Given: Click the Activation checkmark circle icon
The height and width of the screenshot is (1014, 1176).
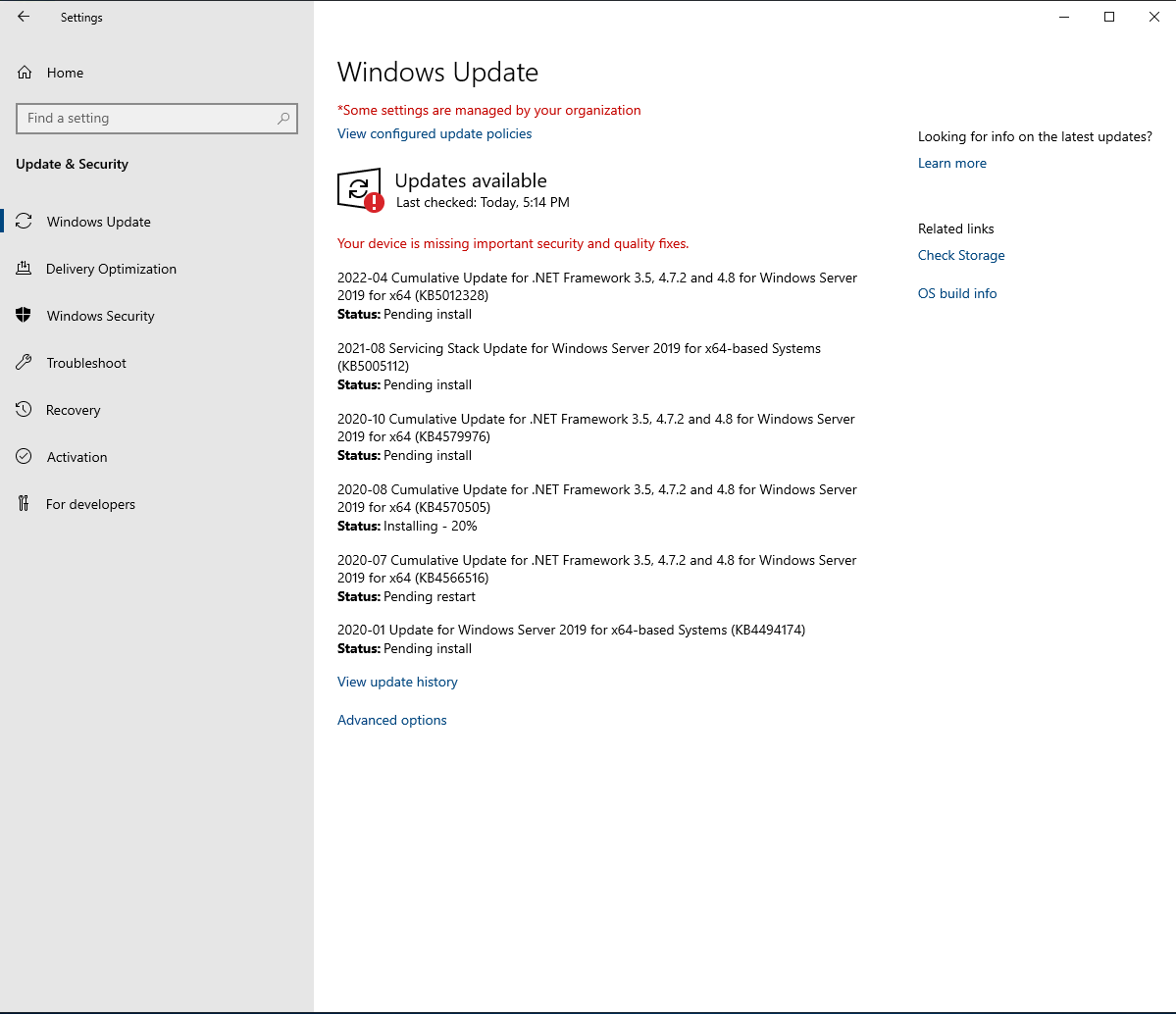Looking at the screenshot, I should point(24,457).
